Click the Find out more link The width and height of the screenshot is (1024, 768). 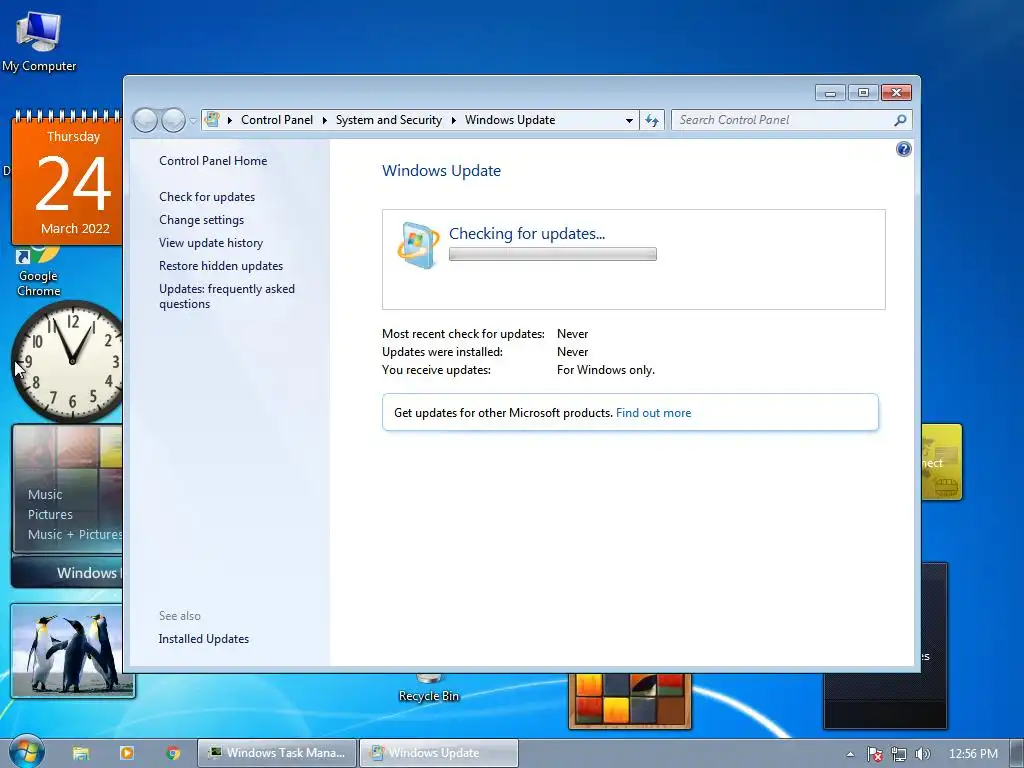[x=653, y=413]
